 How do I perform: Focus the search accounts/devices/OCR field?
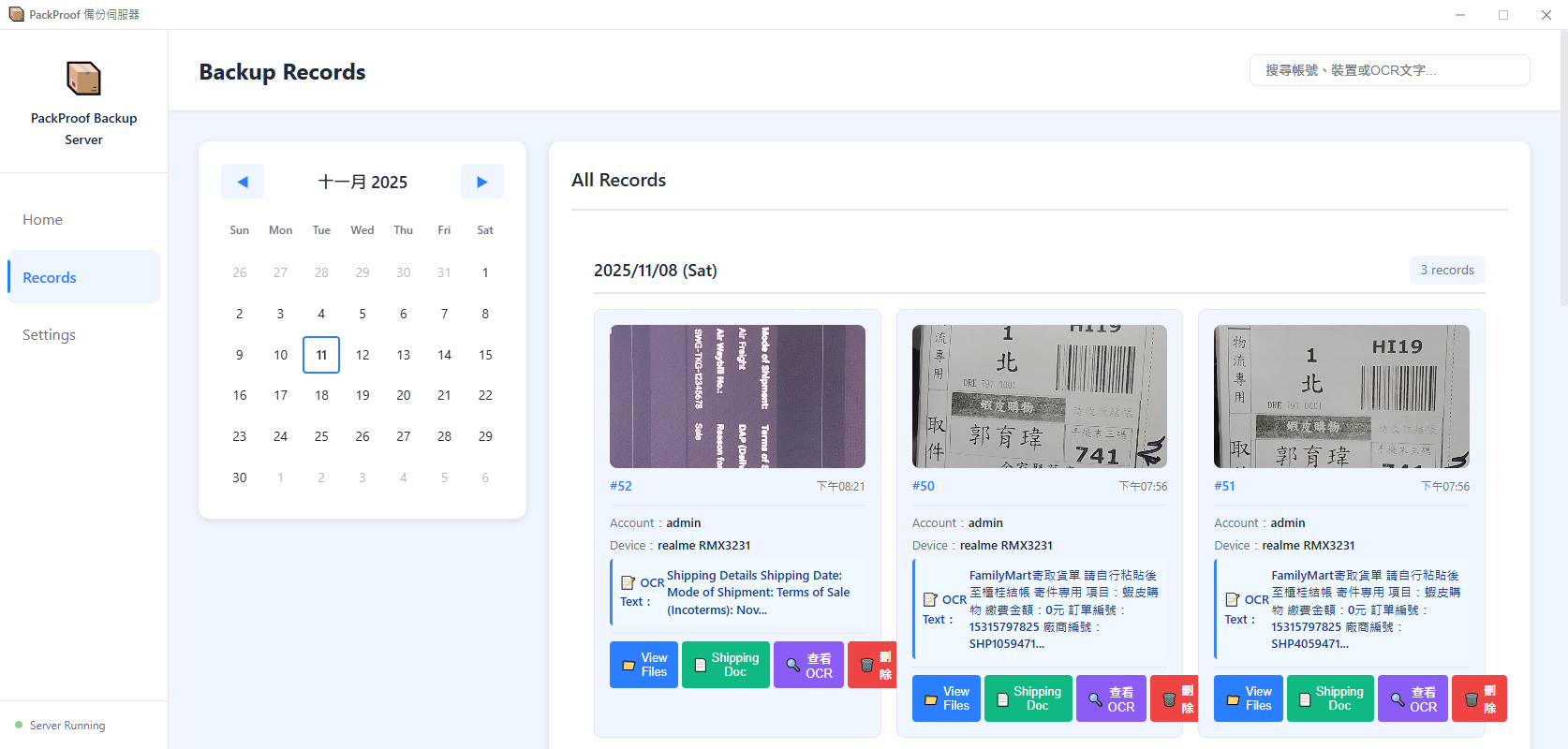pos(1389,70)
